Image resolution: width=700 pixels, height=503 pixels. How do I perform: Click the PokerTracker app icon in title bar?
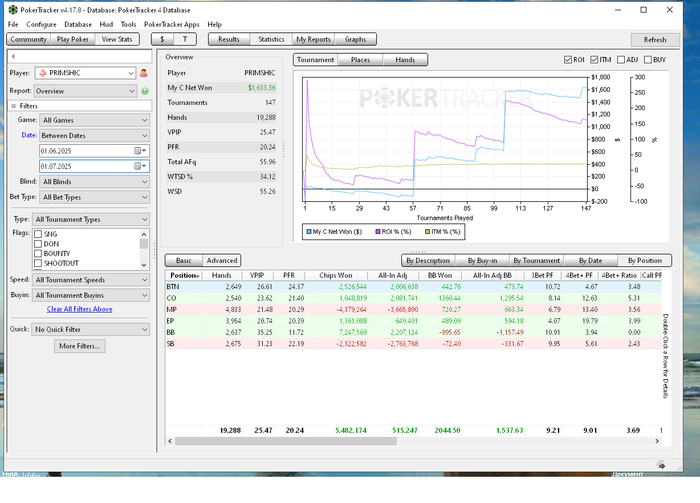click(x=13, y=9)
